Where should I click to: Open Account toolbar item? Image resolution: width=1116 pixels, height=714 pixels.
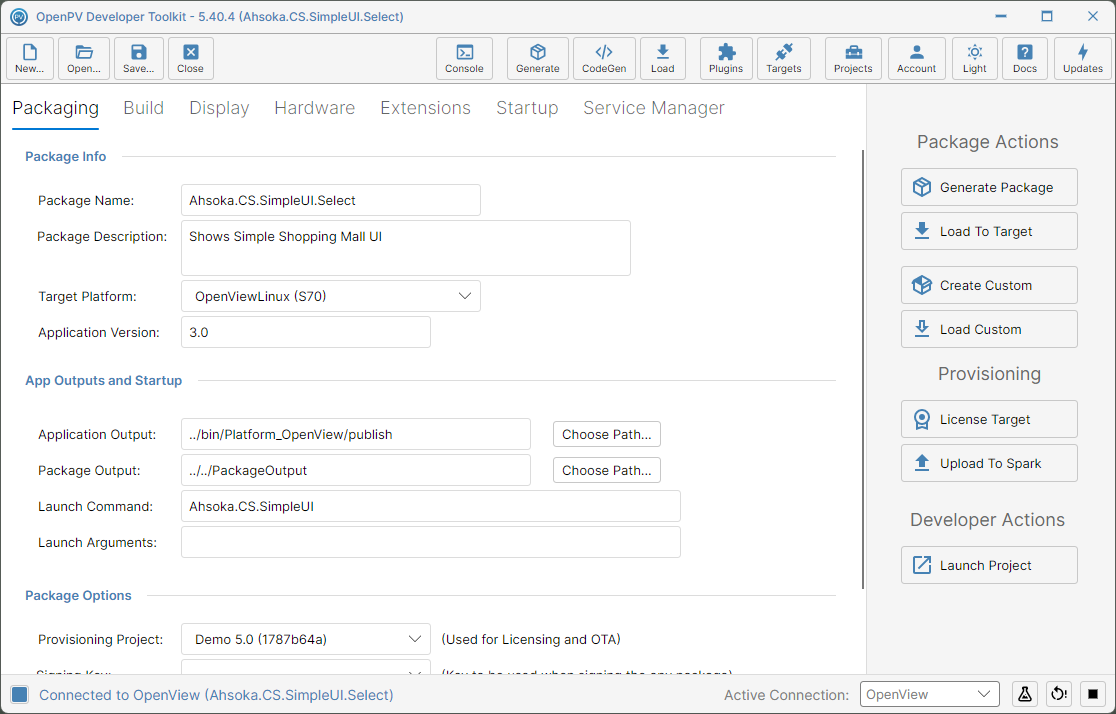tap(917, 58)
